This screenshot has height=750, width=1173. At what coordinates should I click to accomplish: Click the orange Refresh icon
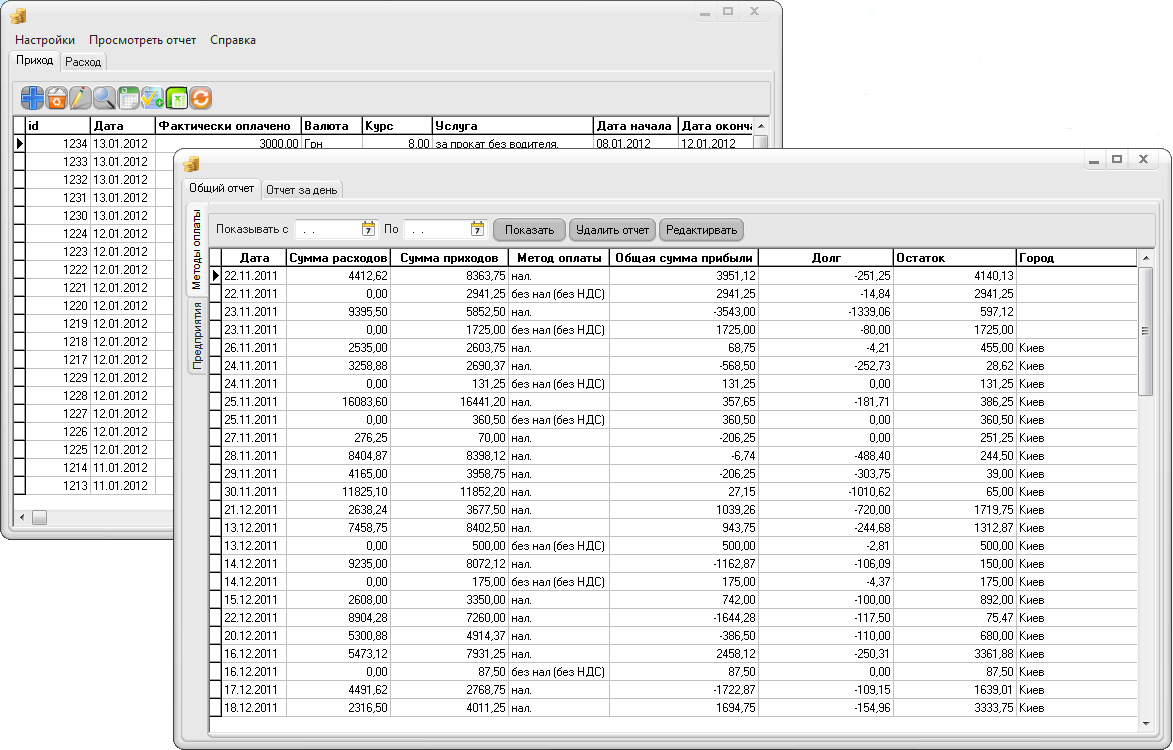point(201,98)
